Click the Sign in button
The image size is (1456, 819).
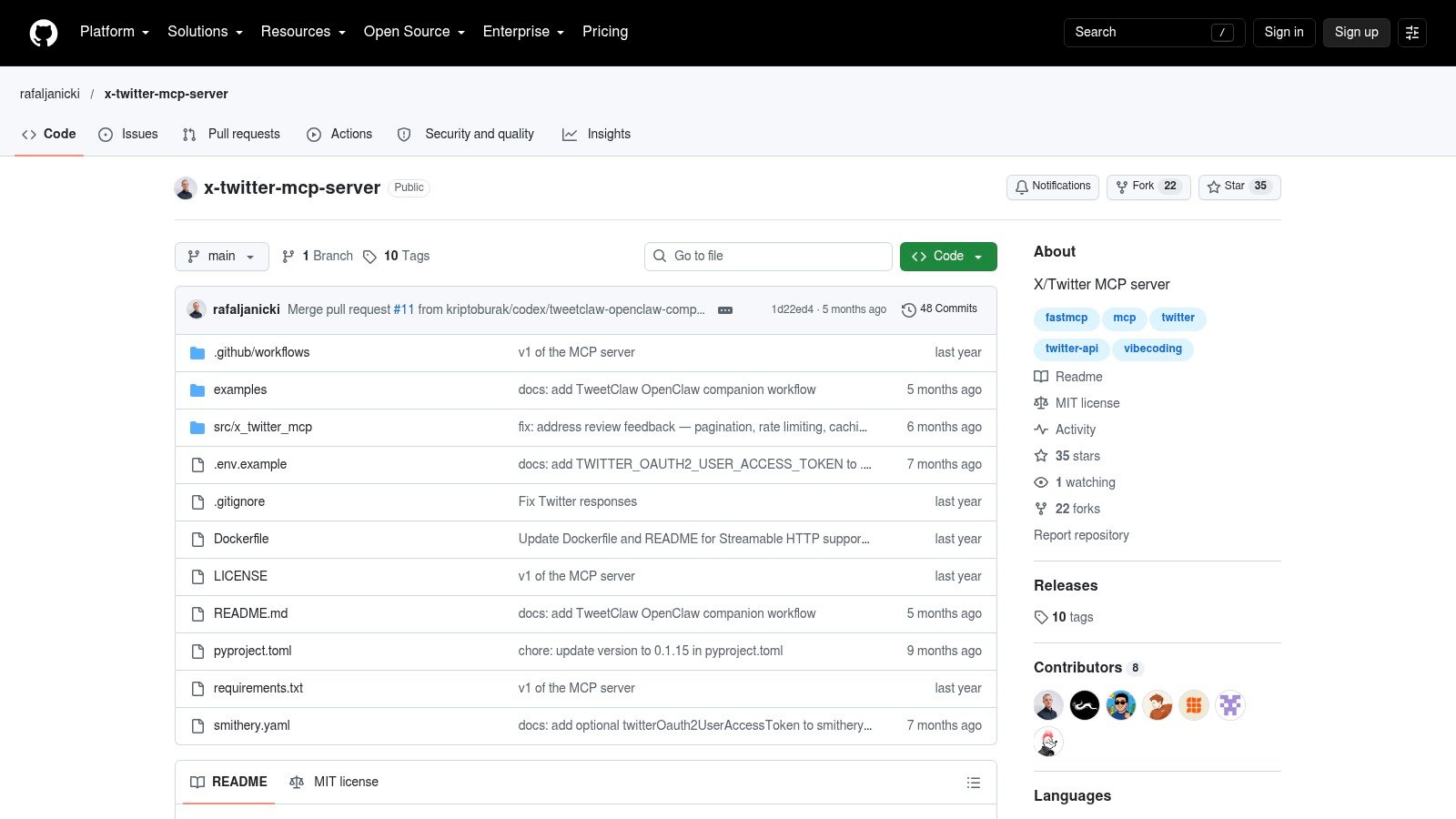[x=1284, y=33]
